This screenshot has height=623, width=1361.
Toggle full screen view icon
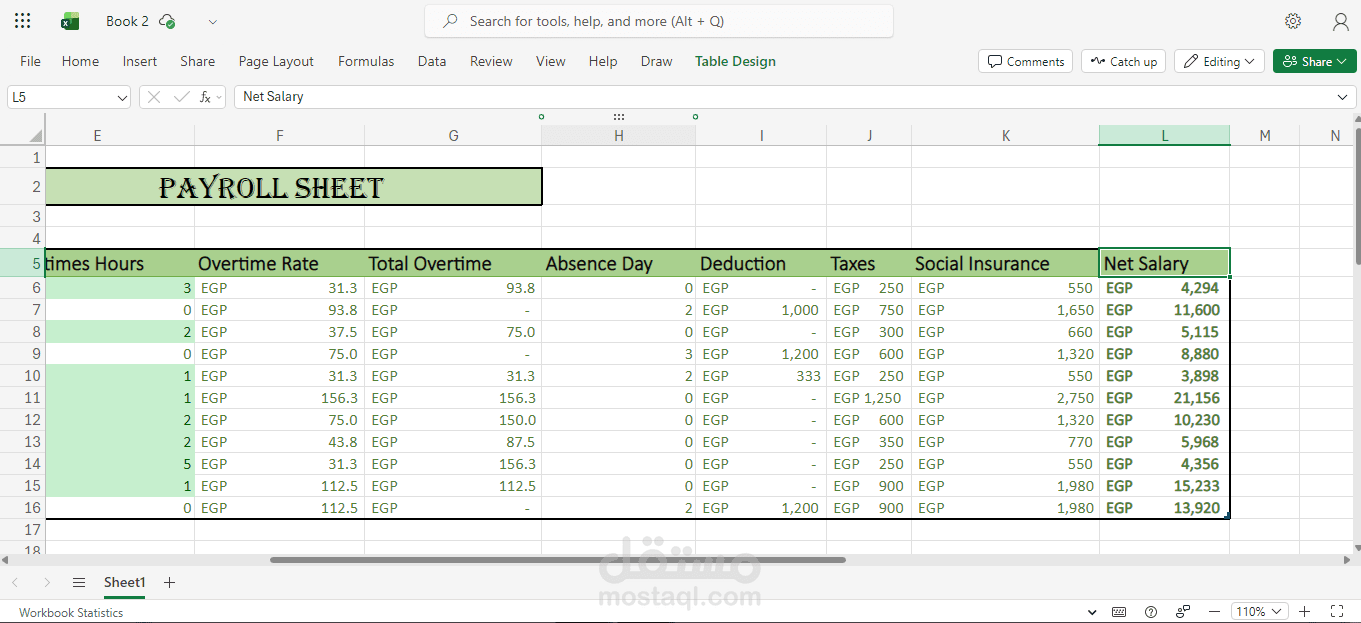click(x=1336, y=611)
